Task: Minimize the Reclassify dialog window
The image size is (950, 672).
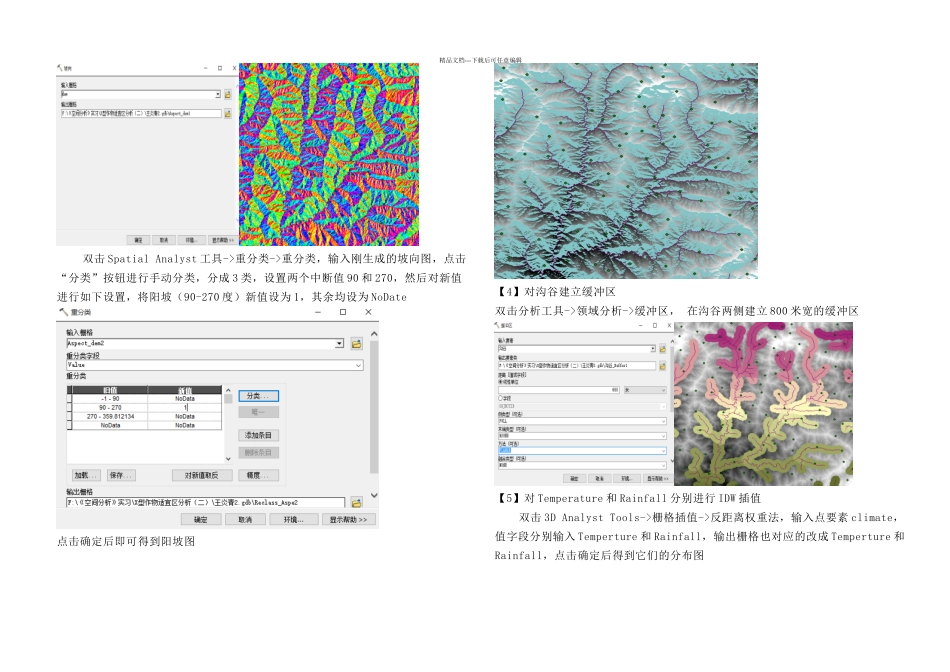Action: 317,312
